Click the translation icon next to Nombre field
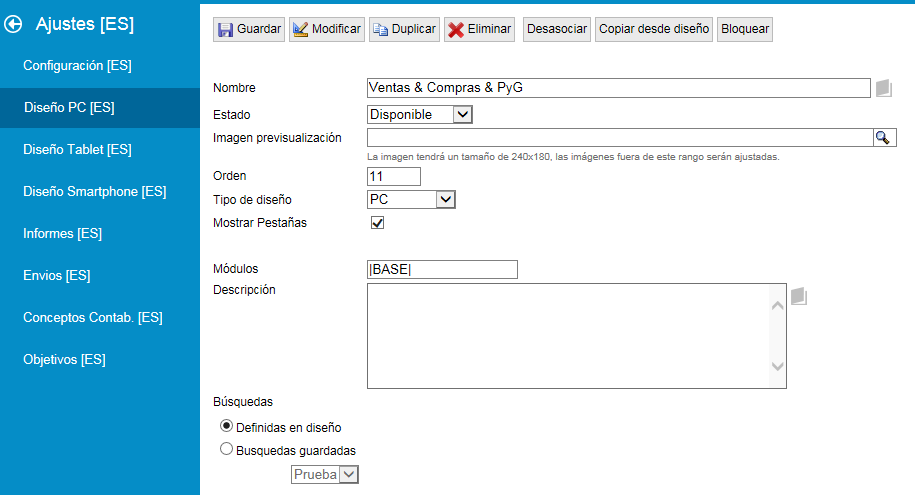Screen dimensions: 915x495 click(x=883, y=88)
